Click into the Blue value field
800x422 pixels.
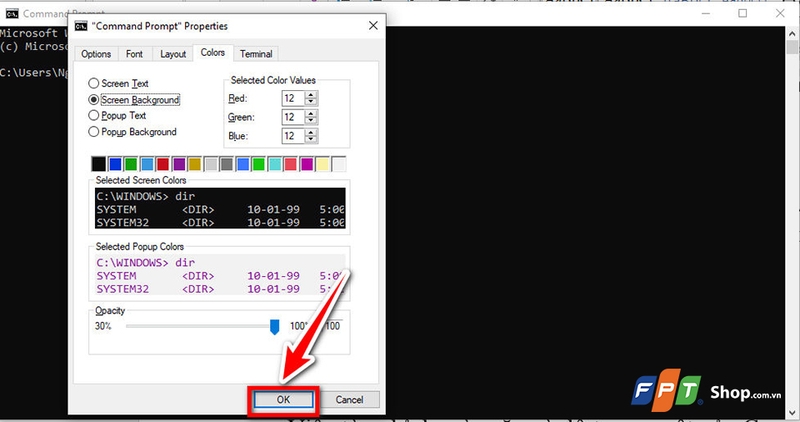293,136
